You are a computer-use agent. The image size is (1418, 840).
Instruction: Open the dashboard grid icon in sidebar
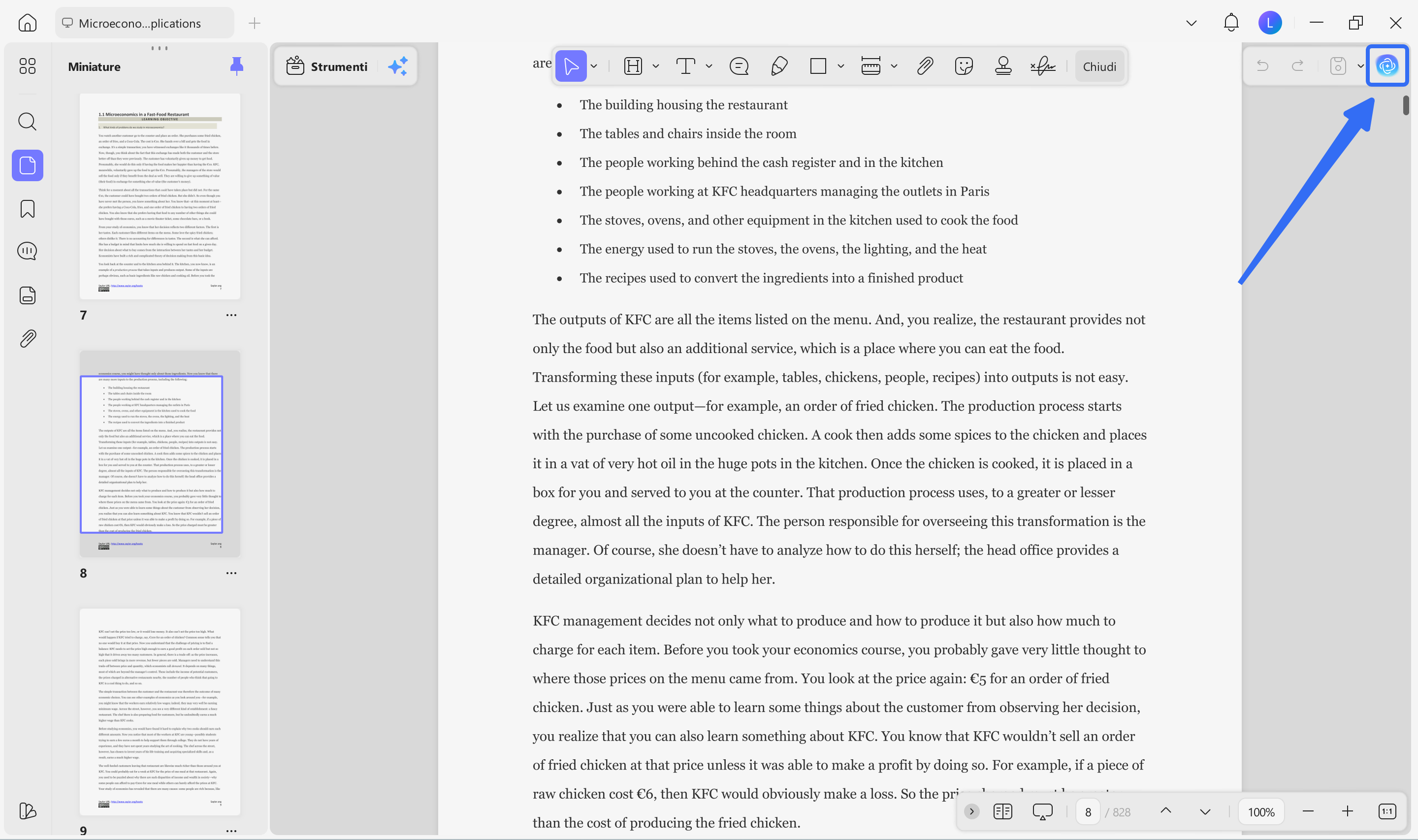(x=27, y=66)
